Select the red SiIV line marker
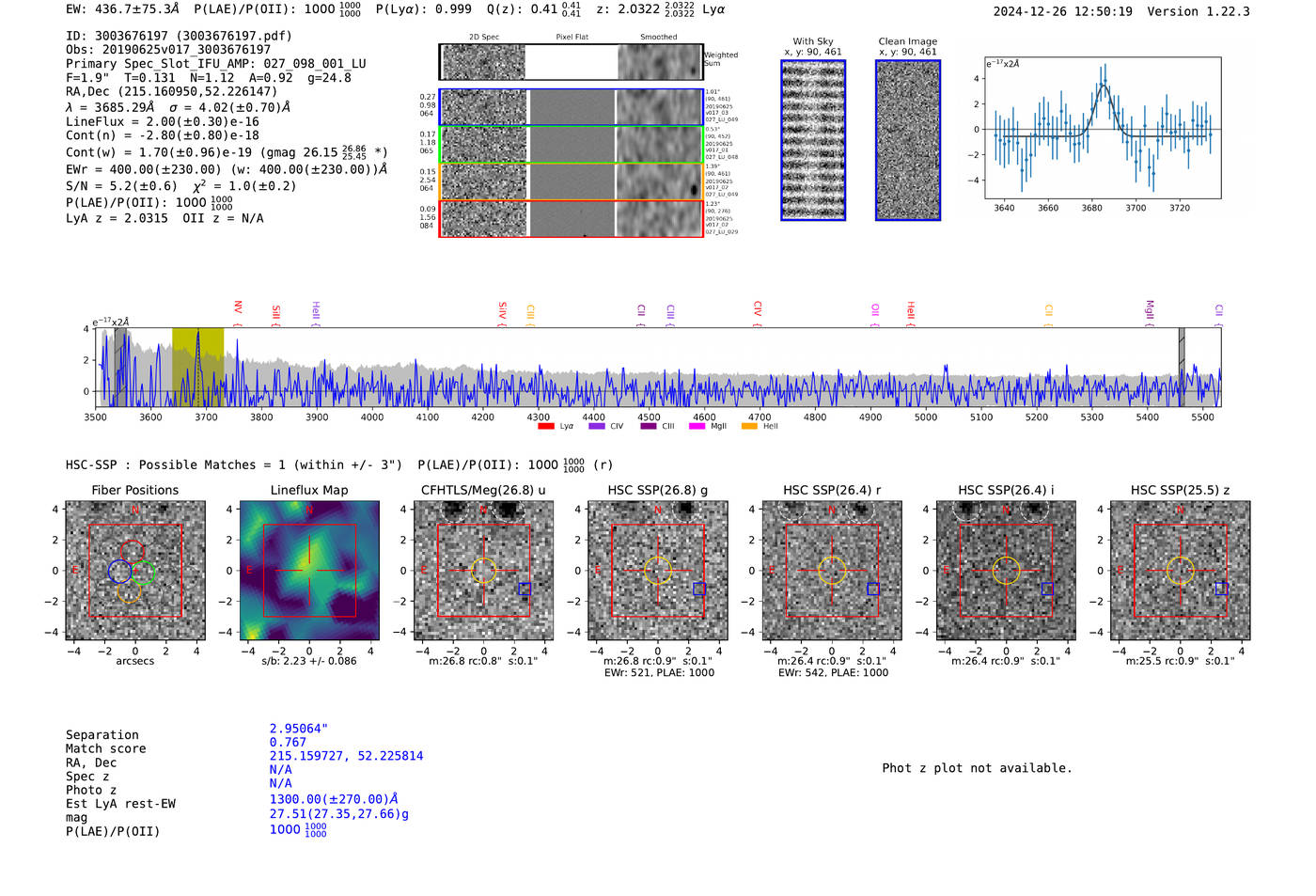Screen dimensions: 1316x896 [502, 314]
